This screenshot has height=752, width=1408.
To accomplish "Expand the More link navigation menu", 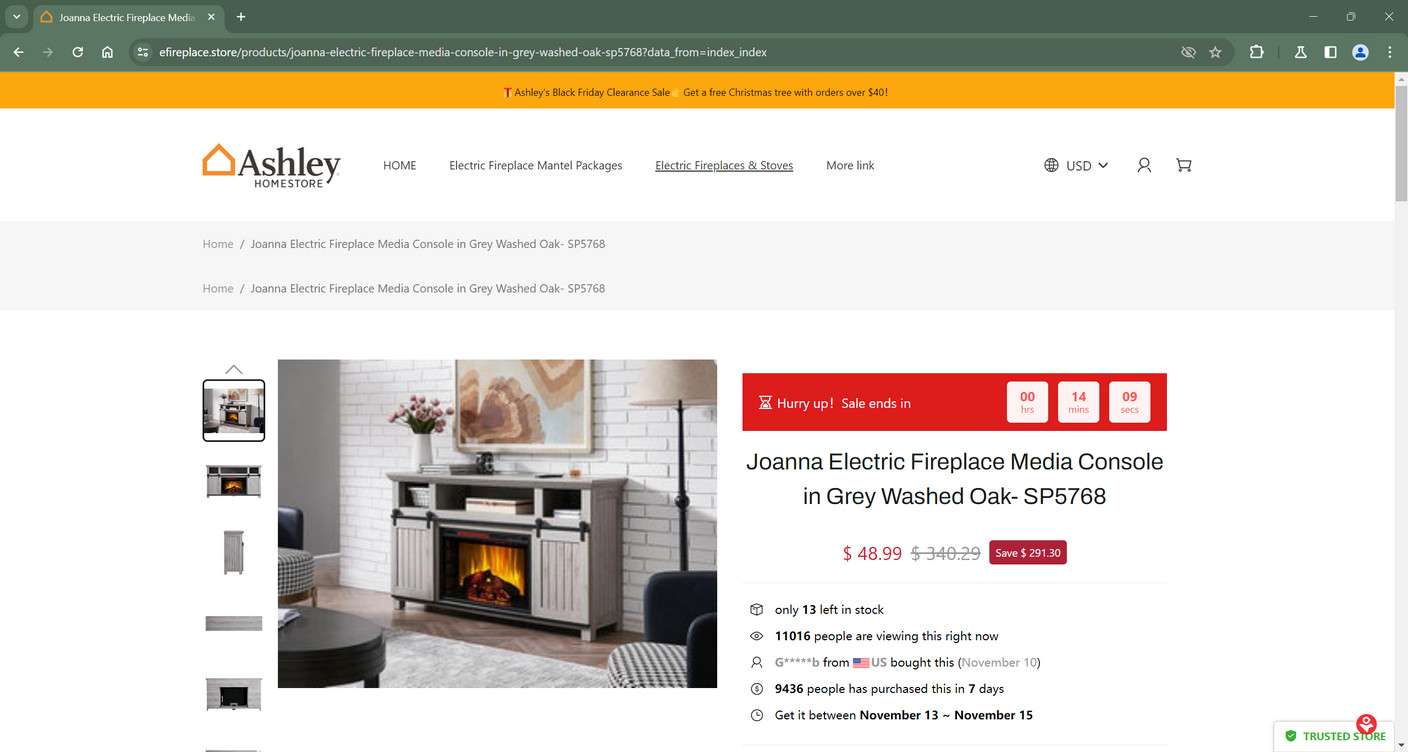I will [x=849, y=165].
